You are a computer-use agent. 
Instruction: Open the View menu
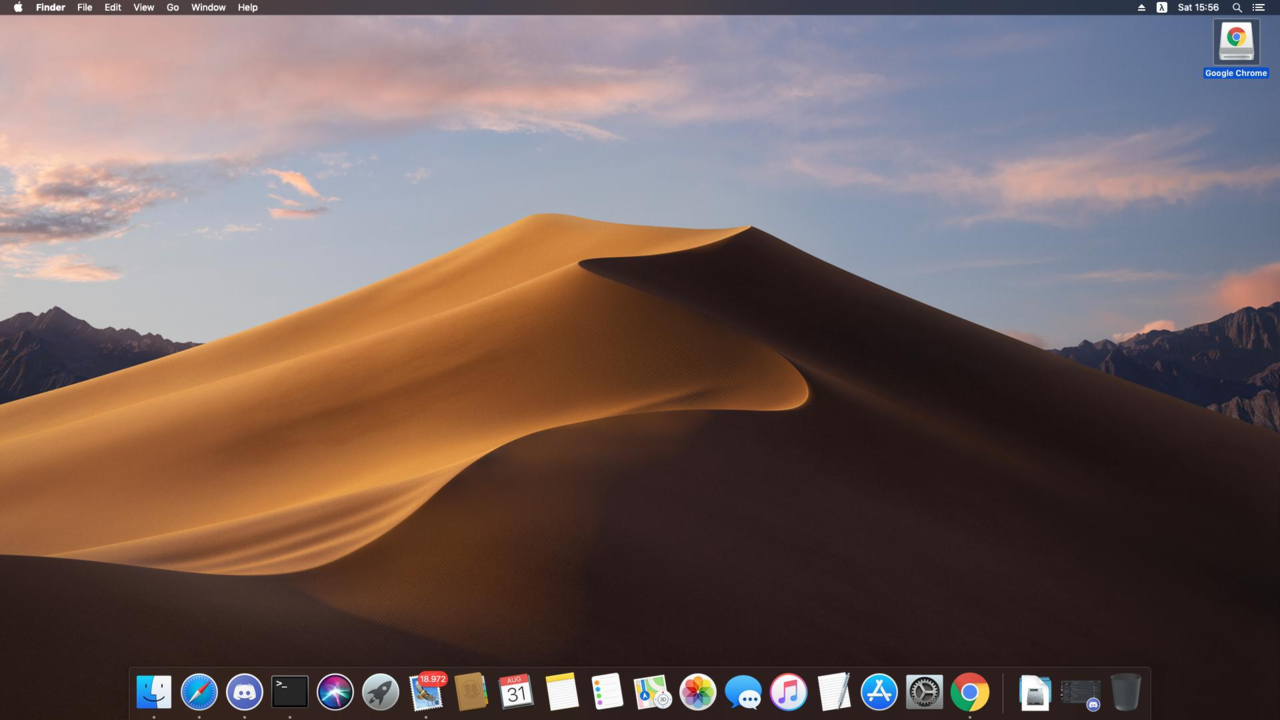pos(144,7)
